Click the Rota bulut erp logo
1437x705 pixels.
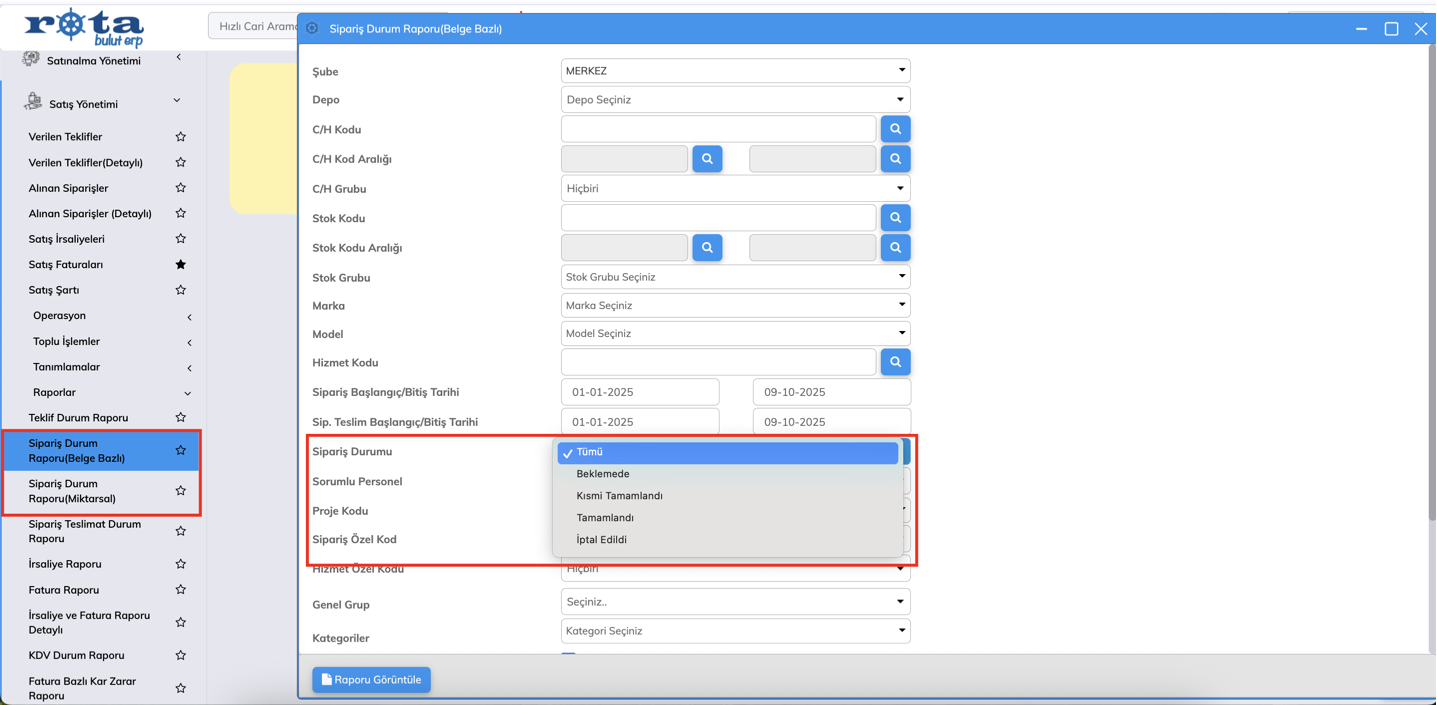[x=85, y=27]
